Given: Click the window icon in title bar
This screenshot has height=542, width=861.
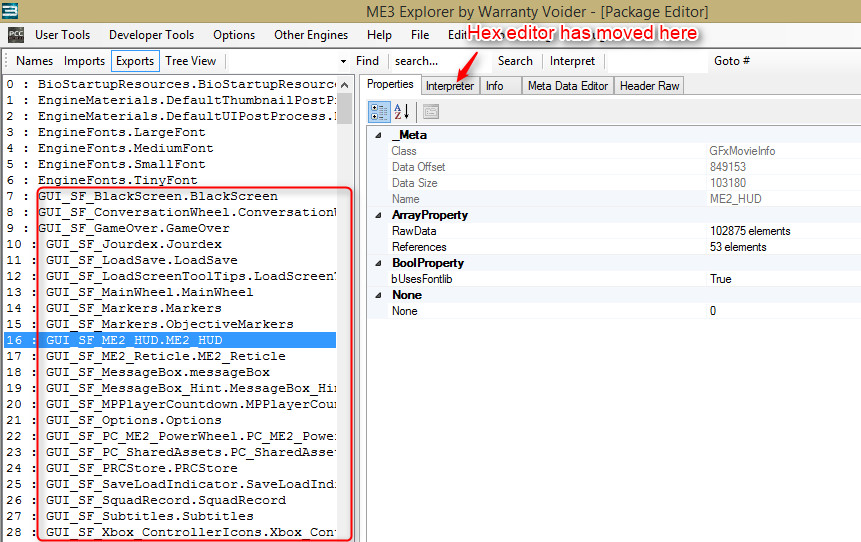Looking at the screenshot, I should [x=10, y=11].
